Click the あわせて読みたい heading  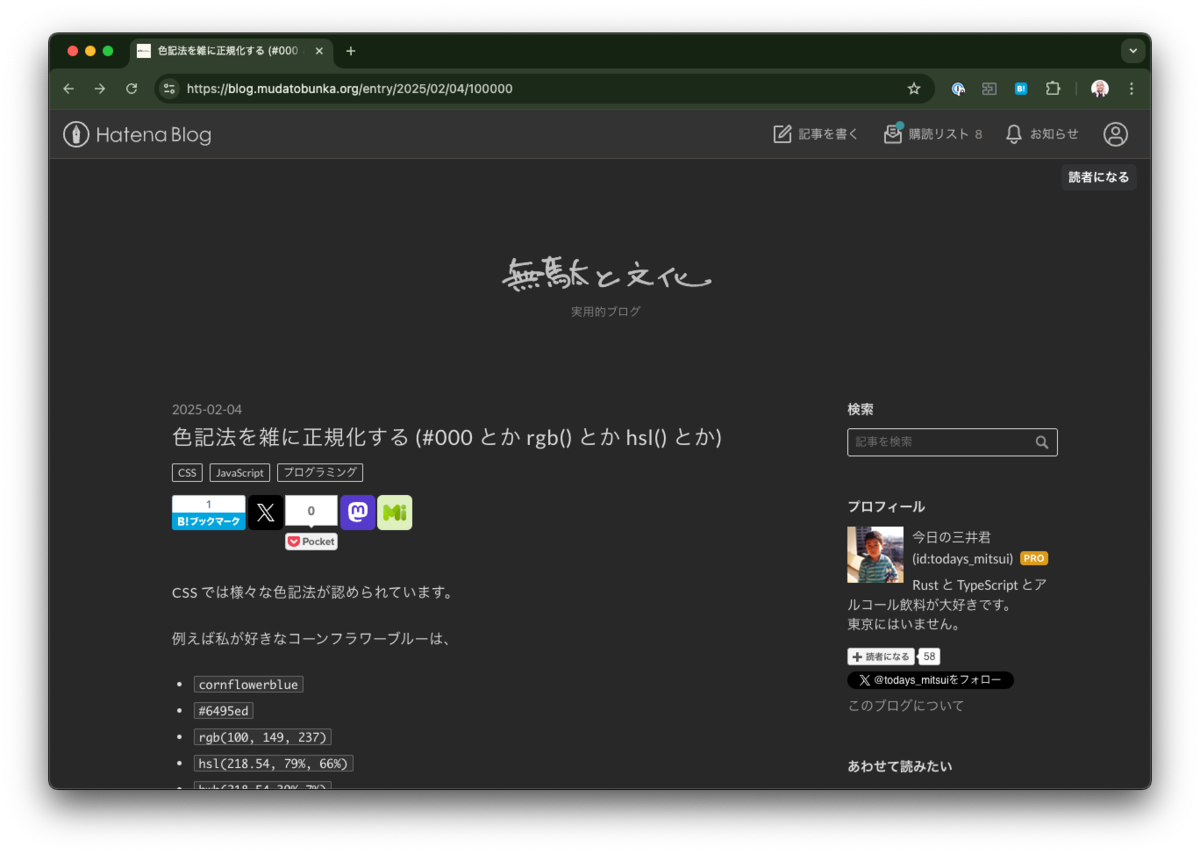point(899,766)
